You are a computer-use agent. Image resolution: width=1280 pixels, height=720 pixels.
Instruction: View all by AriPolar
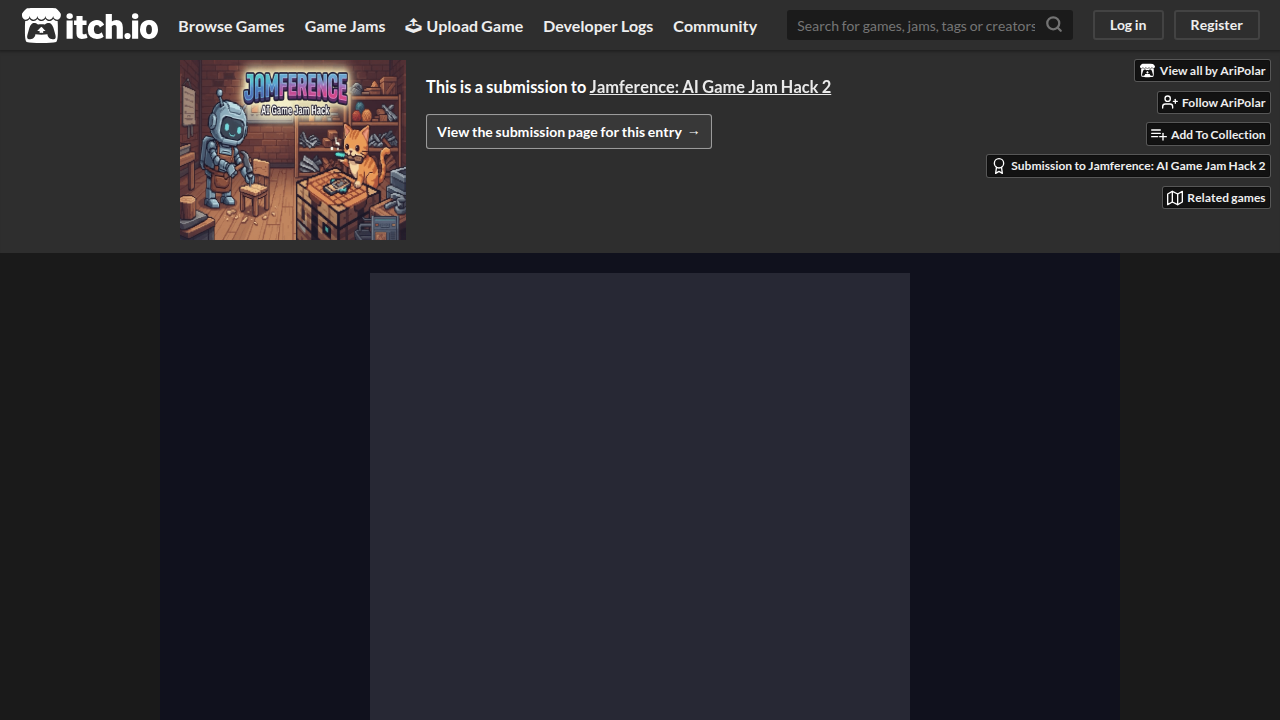click(x=1202, y=71)
